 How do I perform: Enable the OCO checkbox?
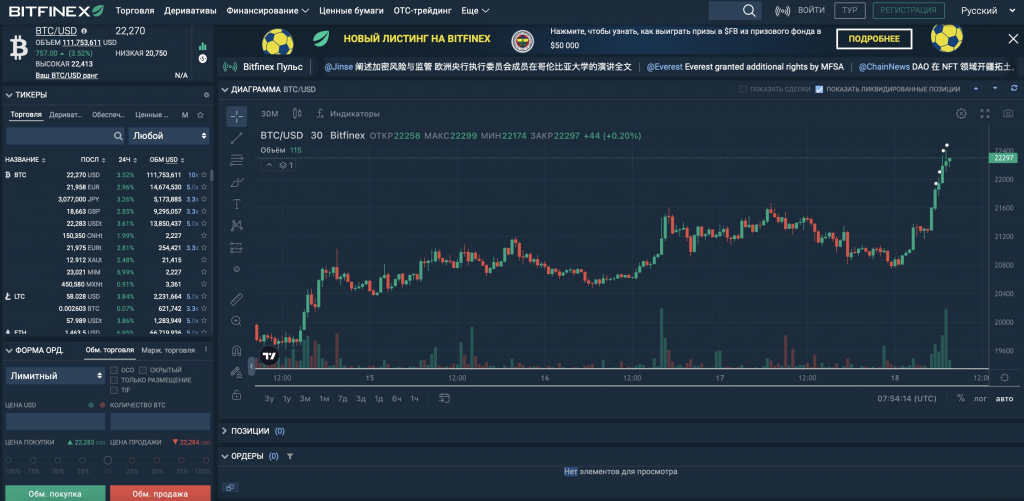[x=114, y=370]
